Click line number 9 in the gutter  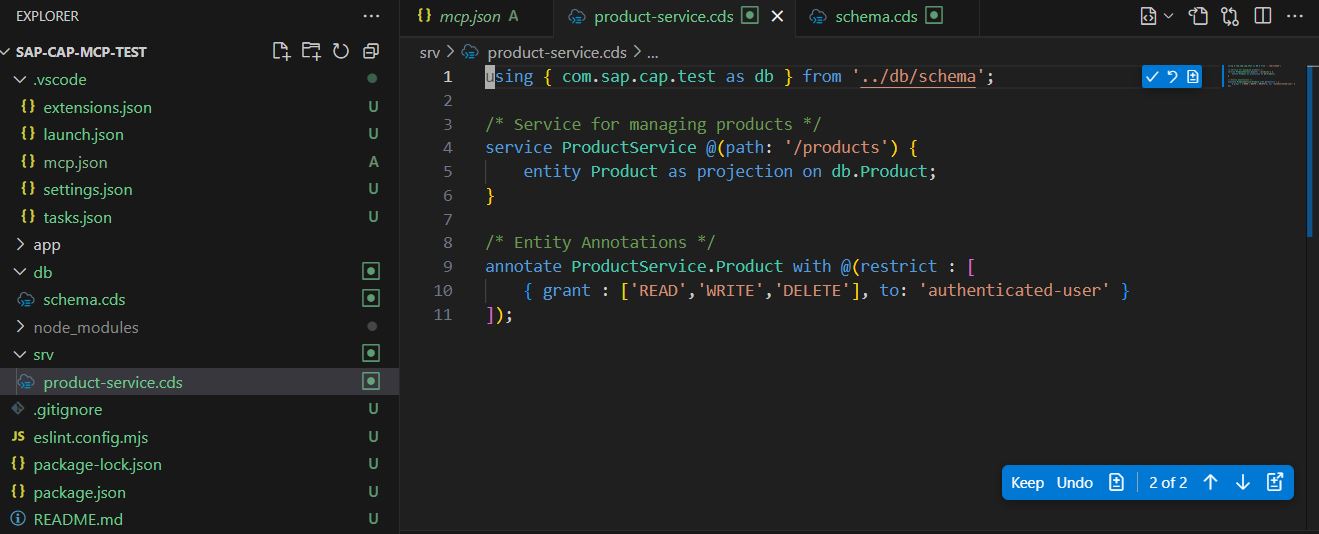[447, 266]
